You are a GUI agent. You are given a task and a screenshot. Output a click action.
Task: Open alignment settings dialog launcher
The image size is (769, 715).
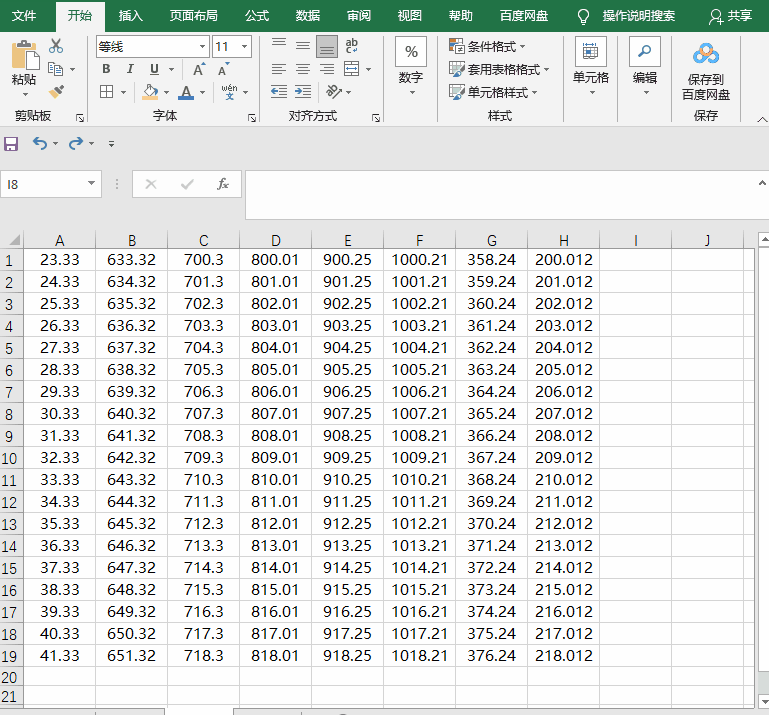tap(376, 118)
